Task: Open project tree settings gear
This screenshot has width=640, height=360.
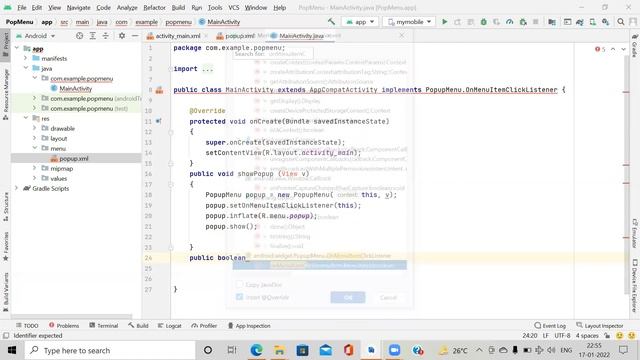Action: [122, 36]
